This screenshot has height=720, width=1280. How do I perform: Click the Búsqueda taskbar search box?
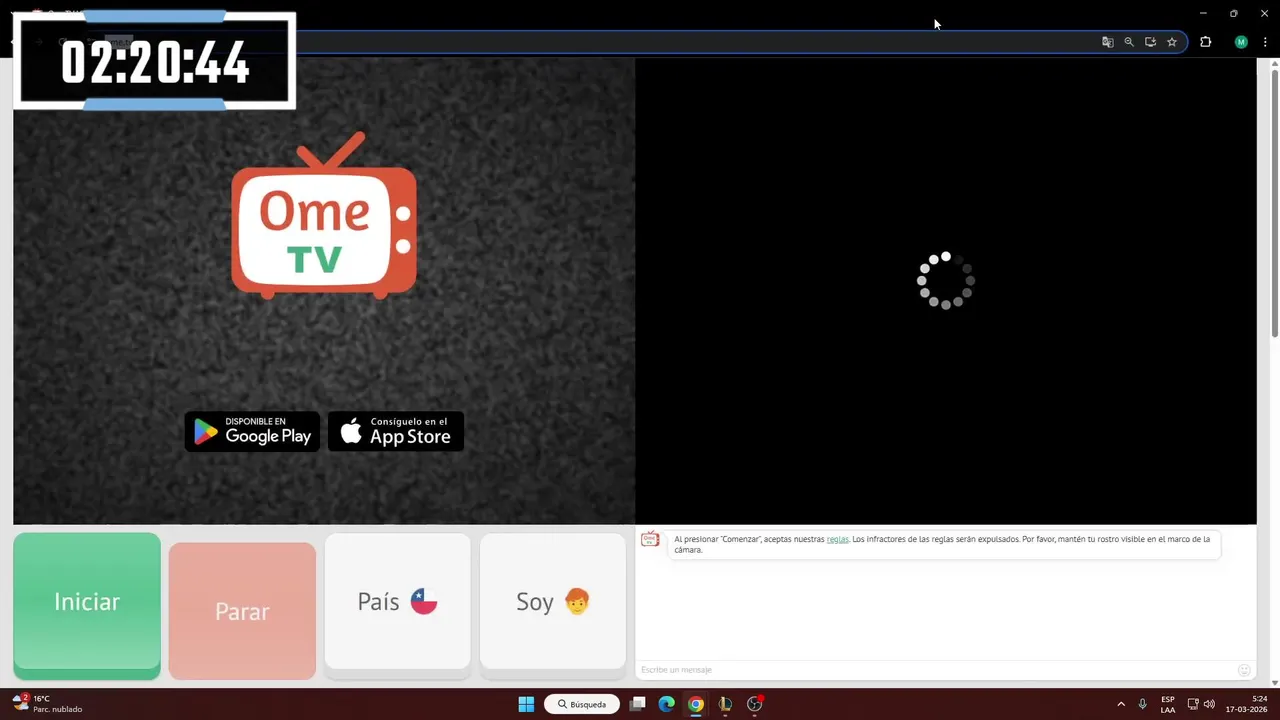pyautogui.click(x=582, y=704)
